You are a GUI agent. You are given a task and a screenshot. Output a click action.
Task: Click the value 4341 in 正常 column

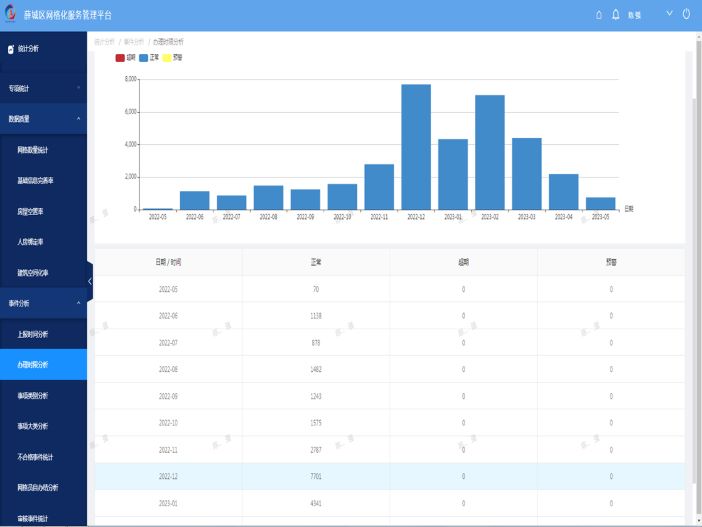pyautogui.click(x=316, y=503)
